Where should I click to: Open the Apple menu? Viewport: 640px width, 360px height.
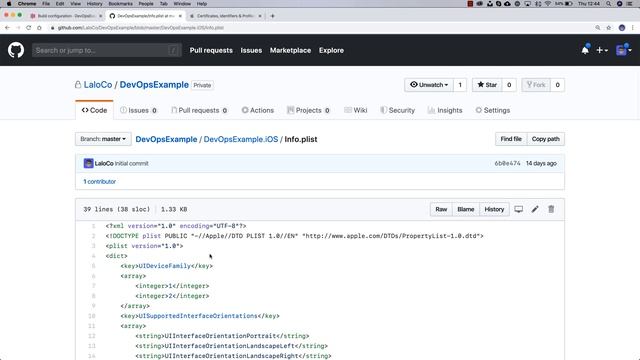[x=9, y=4]
